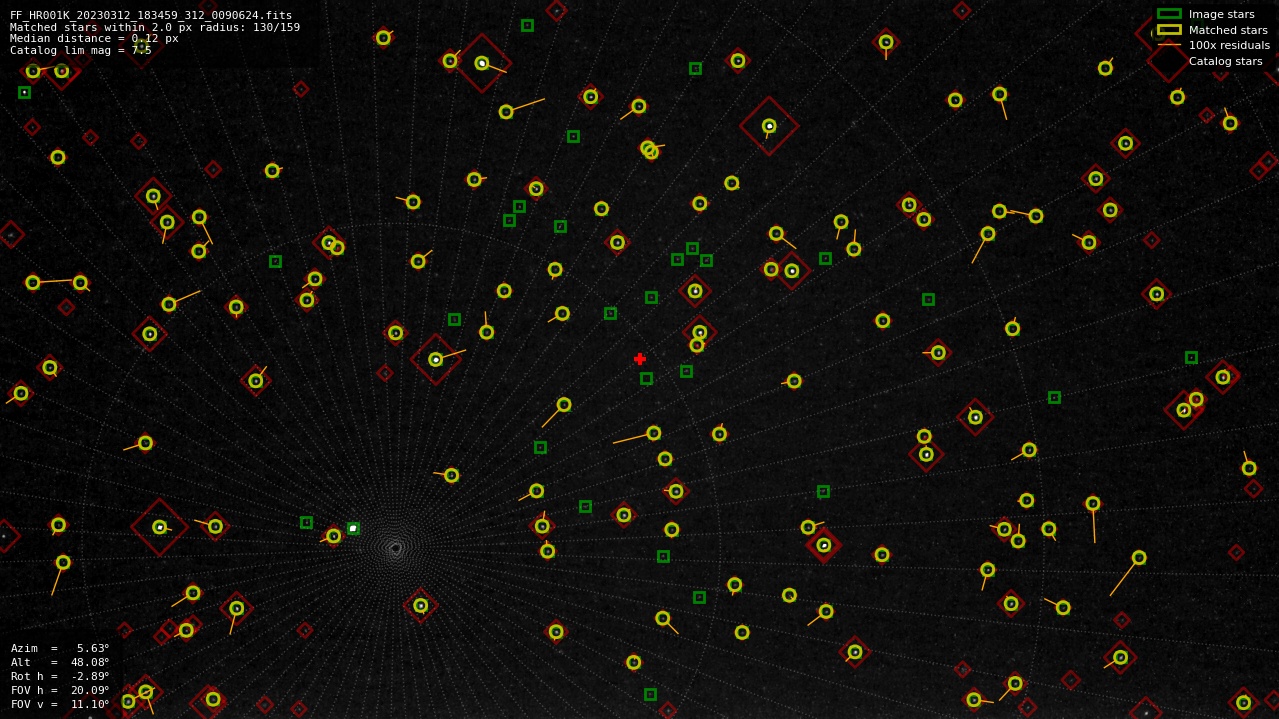This screenshot has height=719, width=1279.
Task: Select the 'Catalog stars' legend label
Action: tap(1225, 61)
